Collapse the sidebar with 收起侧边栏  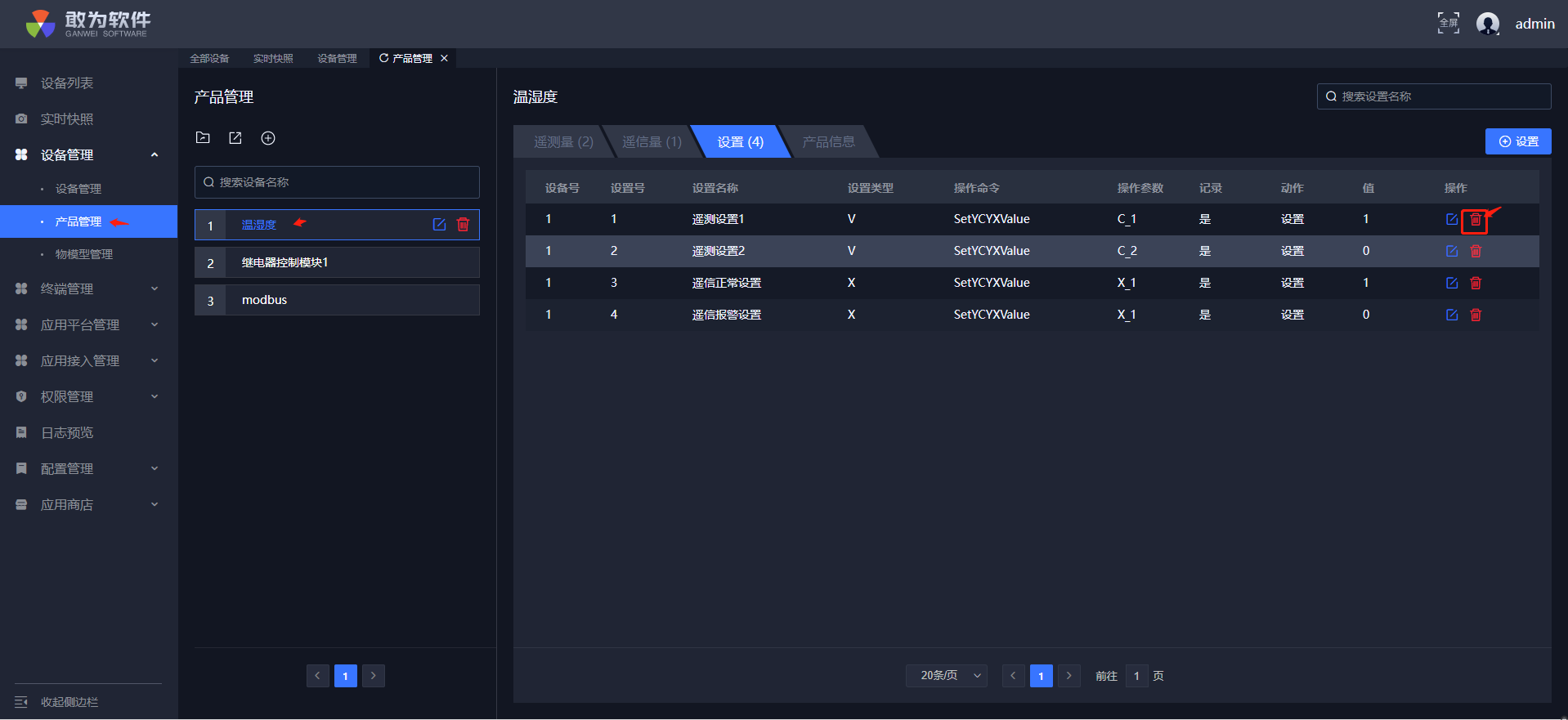(x=57, y=702)
